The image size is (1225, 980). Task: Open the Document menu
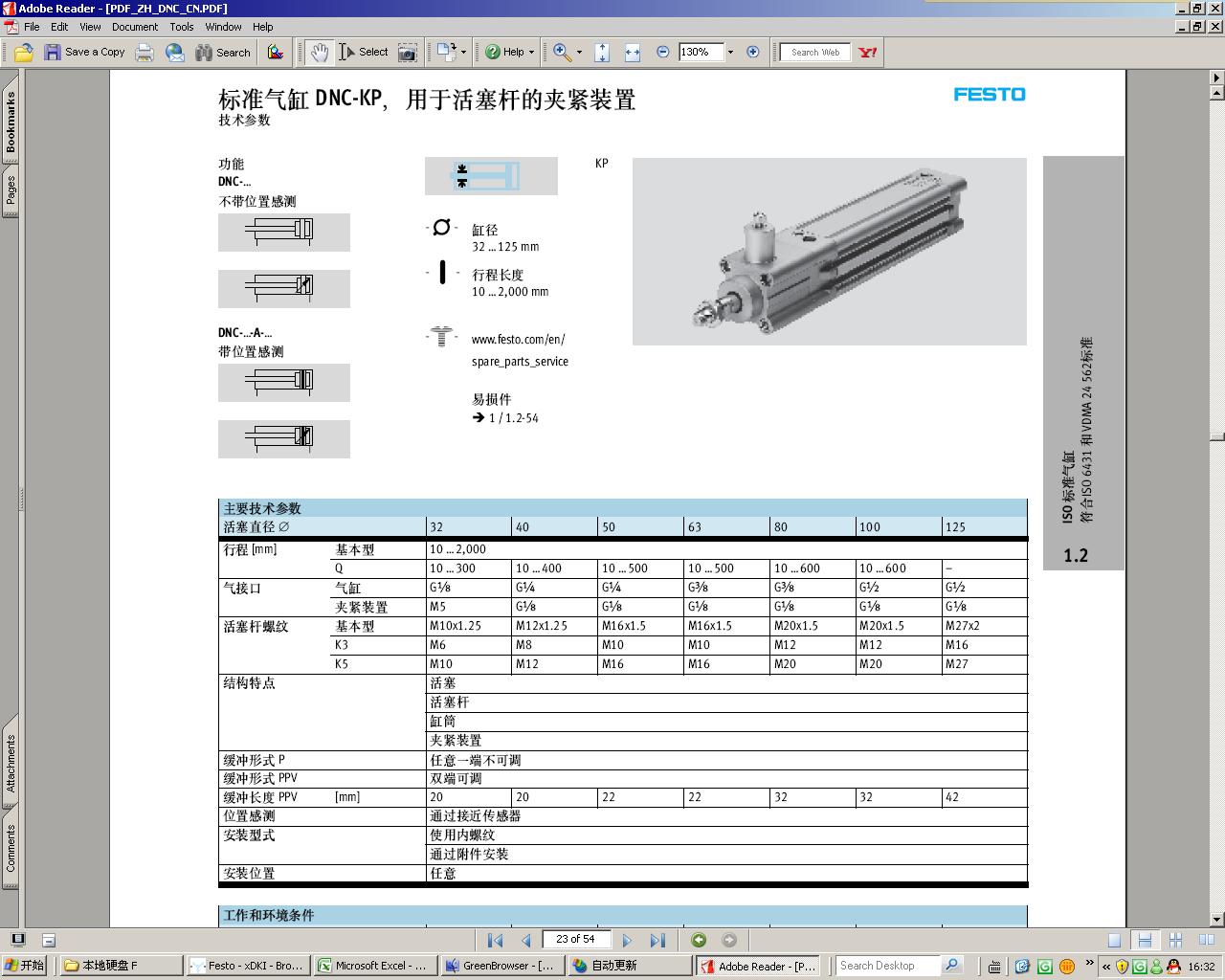tap(135, 27)
